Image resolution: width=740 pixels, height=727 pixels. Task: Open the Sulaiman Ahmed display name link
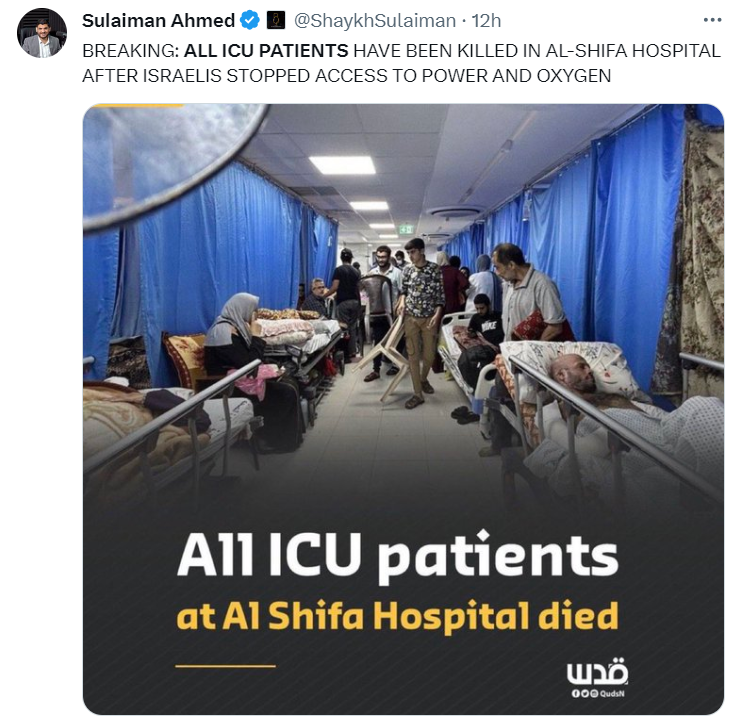pyautogui.click(x=158, y=21)
